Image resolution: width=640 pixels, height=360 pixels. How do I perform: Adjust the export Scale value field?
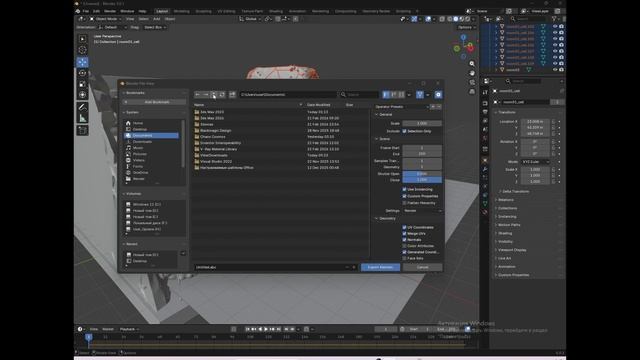[x=422, y=123]
